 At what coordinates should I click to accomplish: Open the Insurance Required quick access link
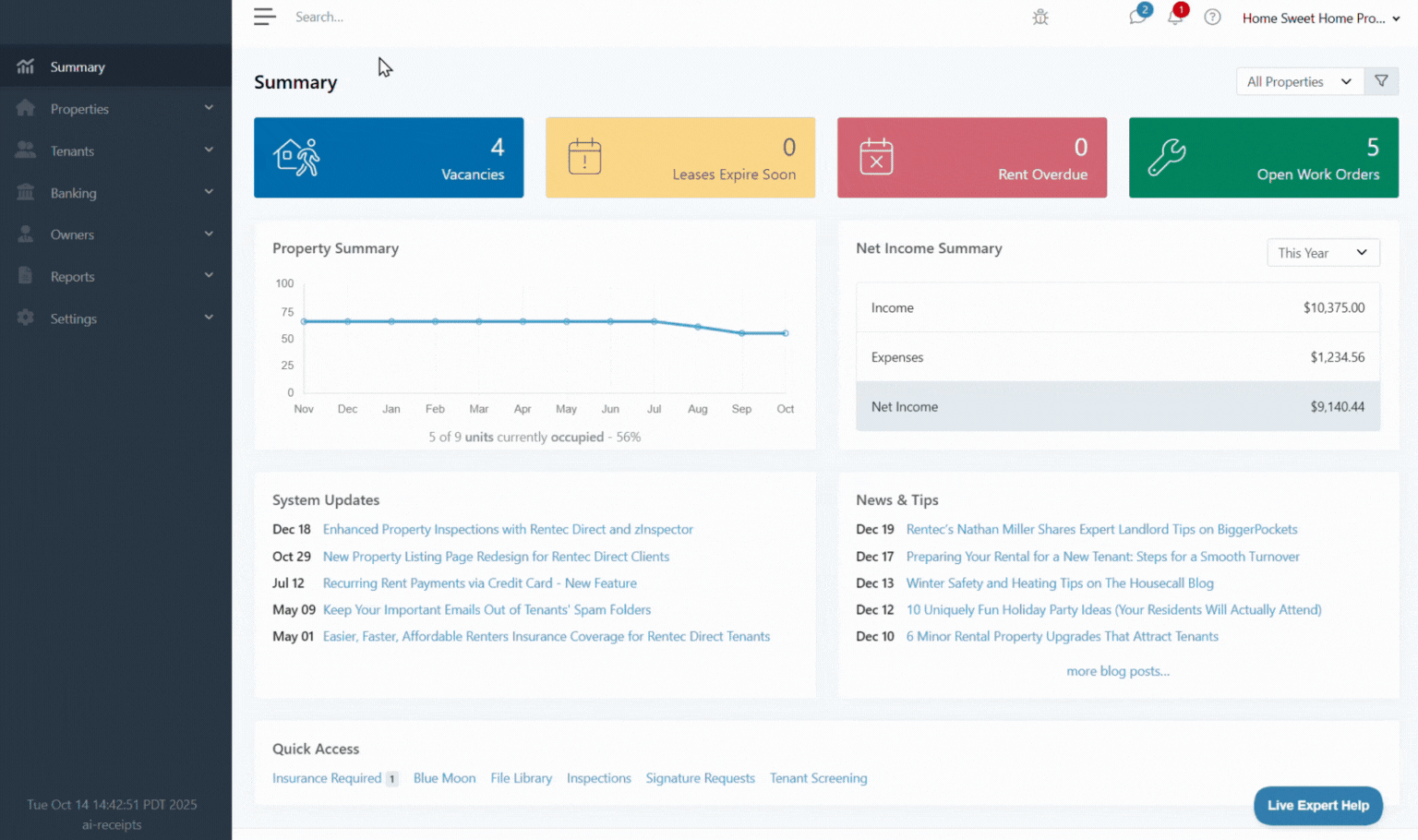coord(327,778)
